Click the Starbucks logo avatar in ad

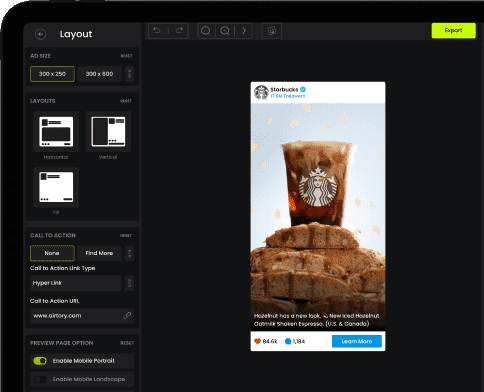261,92
